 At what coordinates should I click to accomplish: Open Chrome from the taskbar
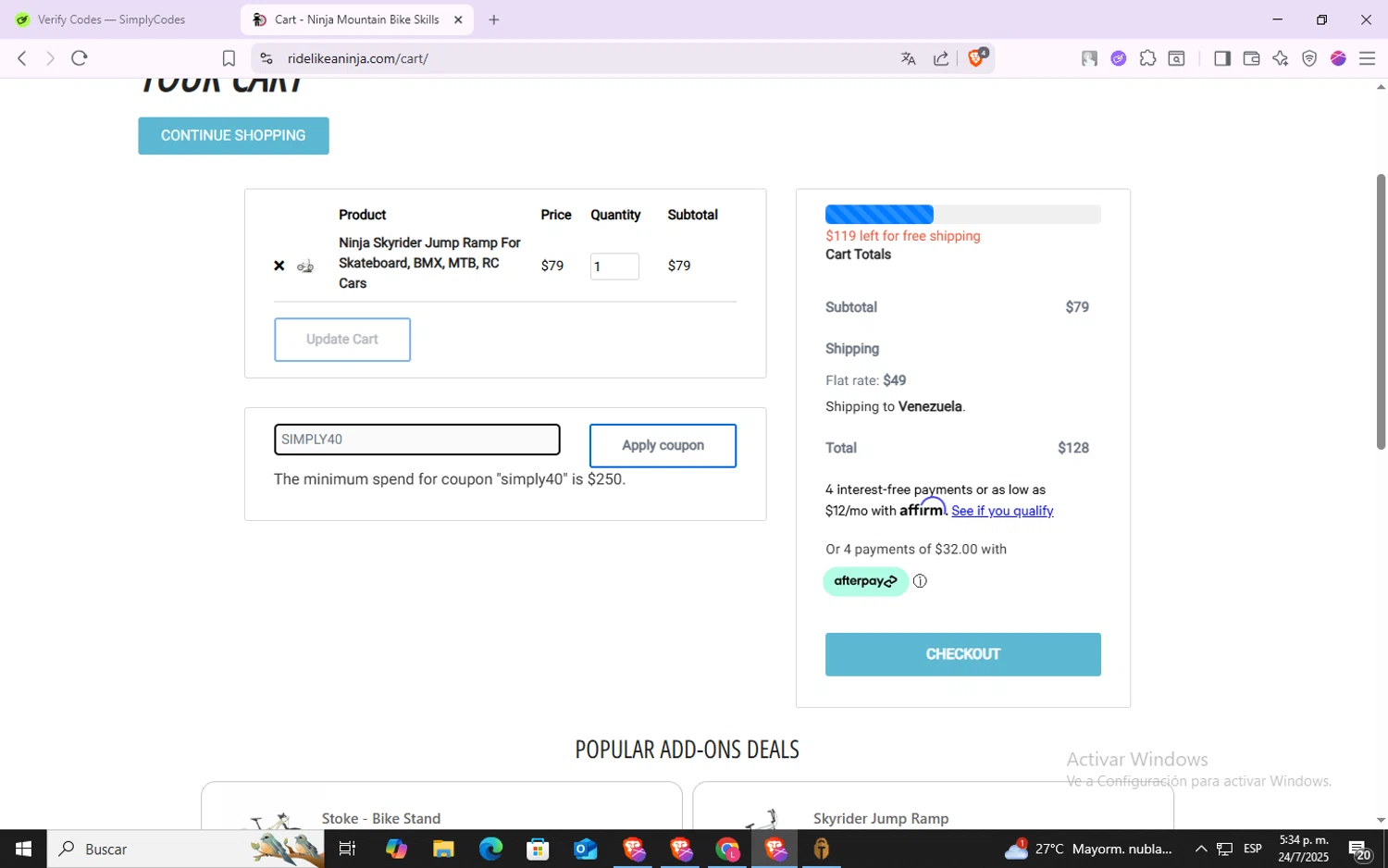click(x=727, y=849)
